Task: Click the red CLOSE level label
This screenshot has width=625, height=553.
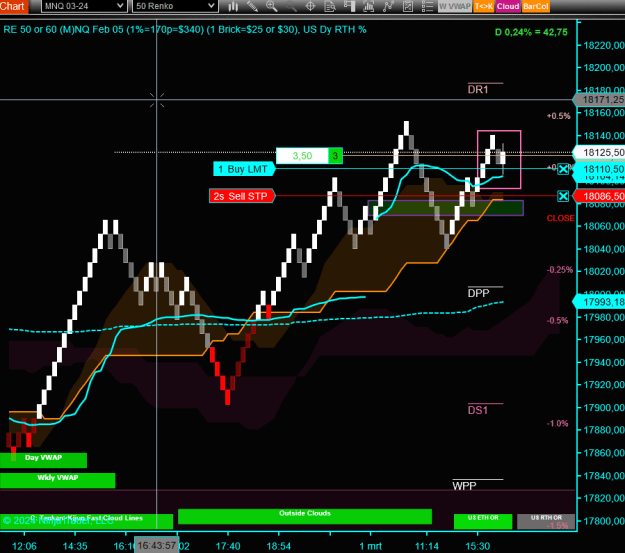Action: (x=560, y=218)
